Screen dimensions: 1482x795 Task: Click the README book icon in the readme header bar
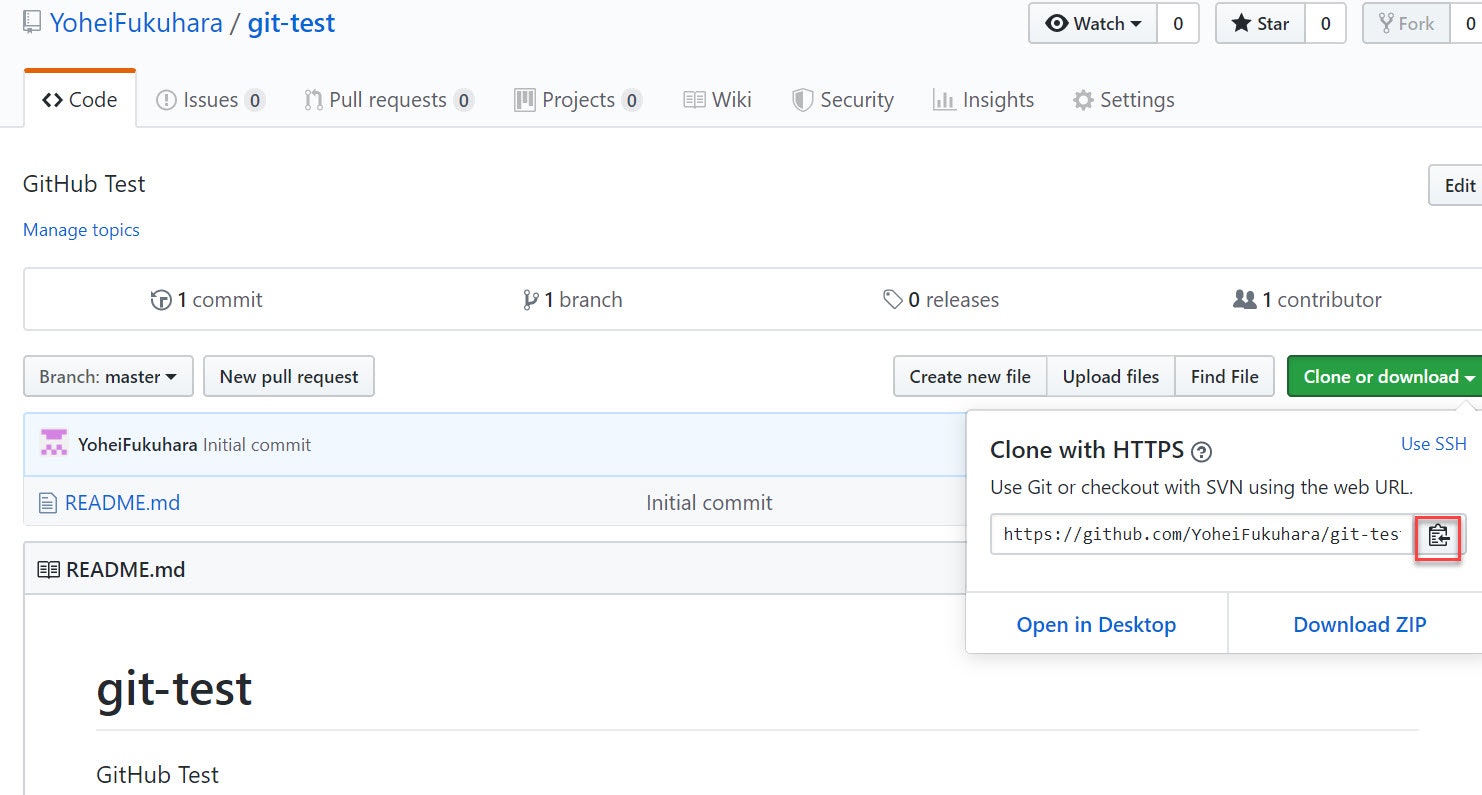[47, 569]
